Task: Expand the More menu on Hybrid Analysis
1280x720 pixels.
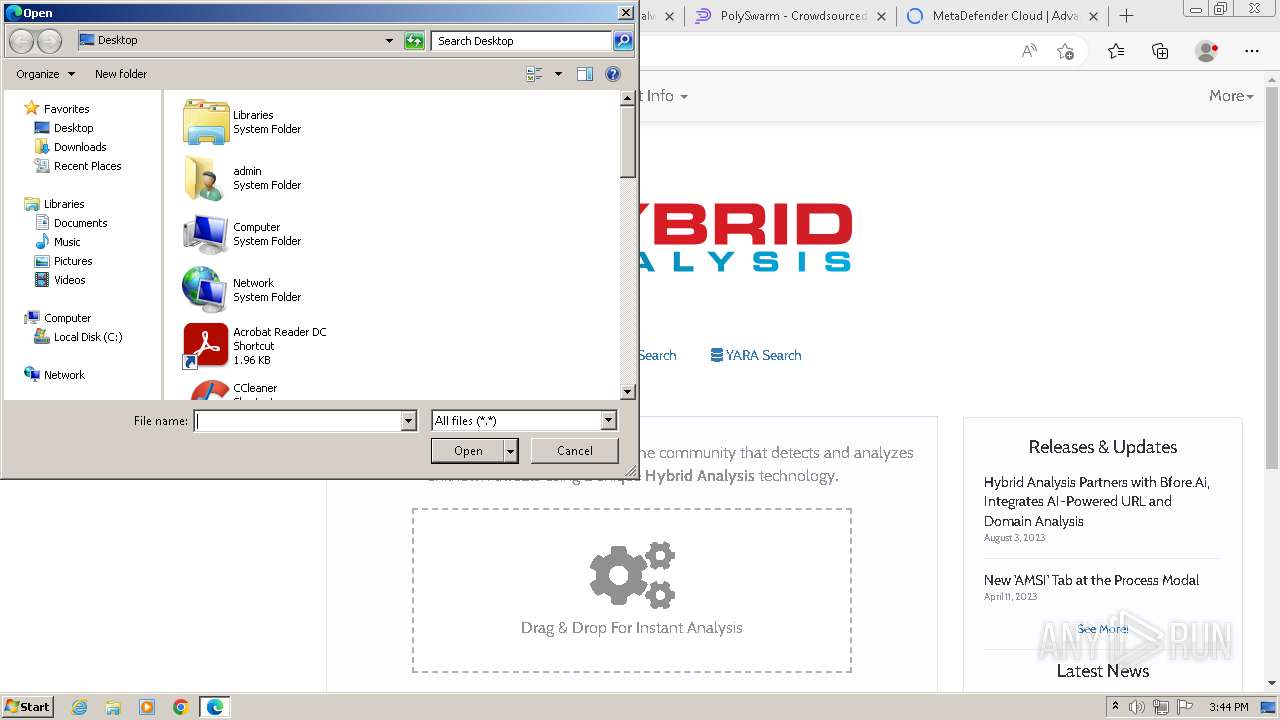Action: point(1231,96)
